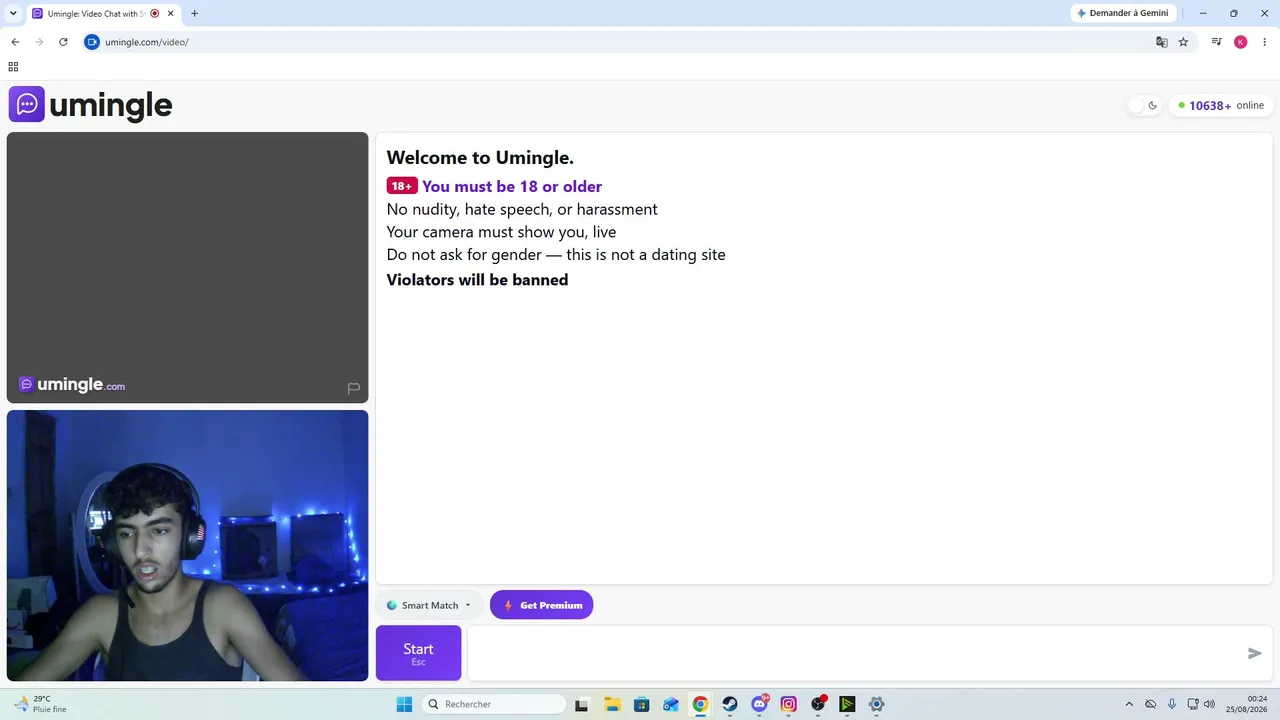Expand the tab search dropdown

13,14
